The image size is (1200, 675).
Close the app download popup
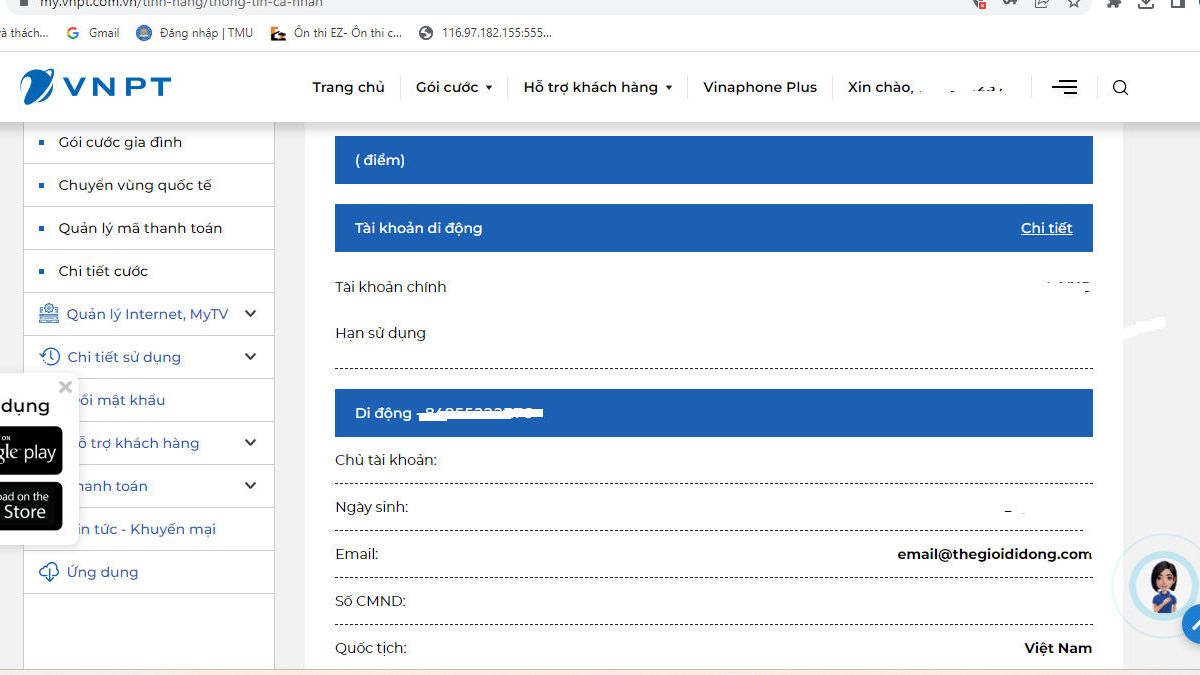[x=66, y=387]
